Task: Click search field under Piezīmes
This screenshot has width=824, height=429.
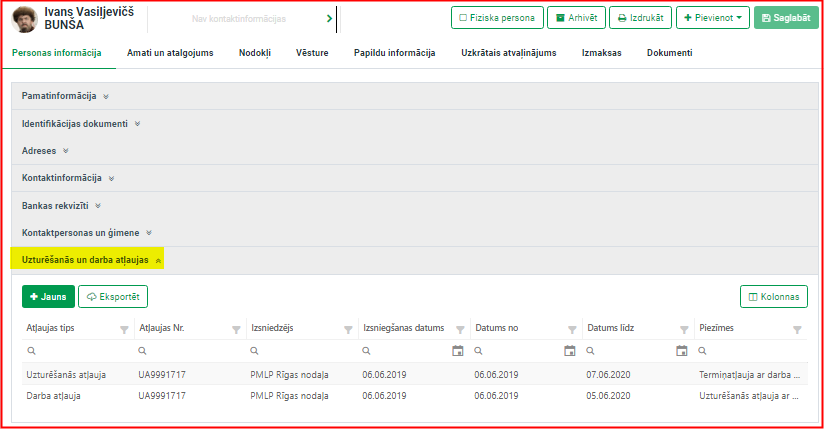Action: (x=750, y=351)
